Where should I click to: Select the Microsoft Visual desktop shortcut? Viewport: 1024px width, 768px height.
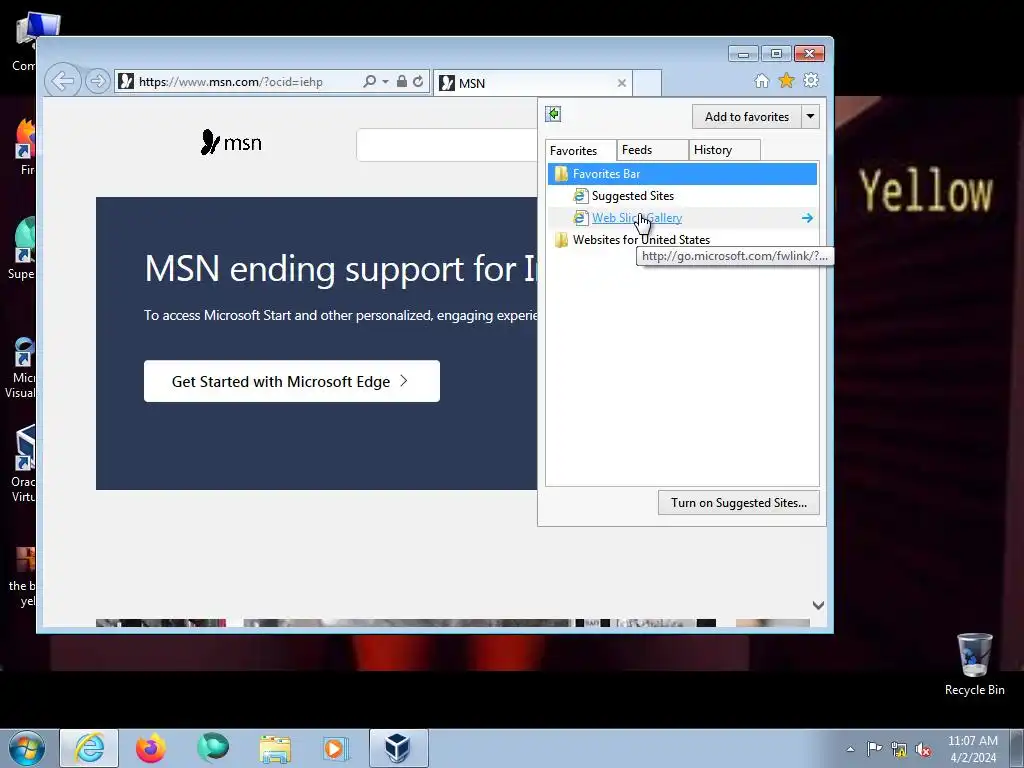(x=21, y=367)
